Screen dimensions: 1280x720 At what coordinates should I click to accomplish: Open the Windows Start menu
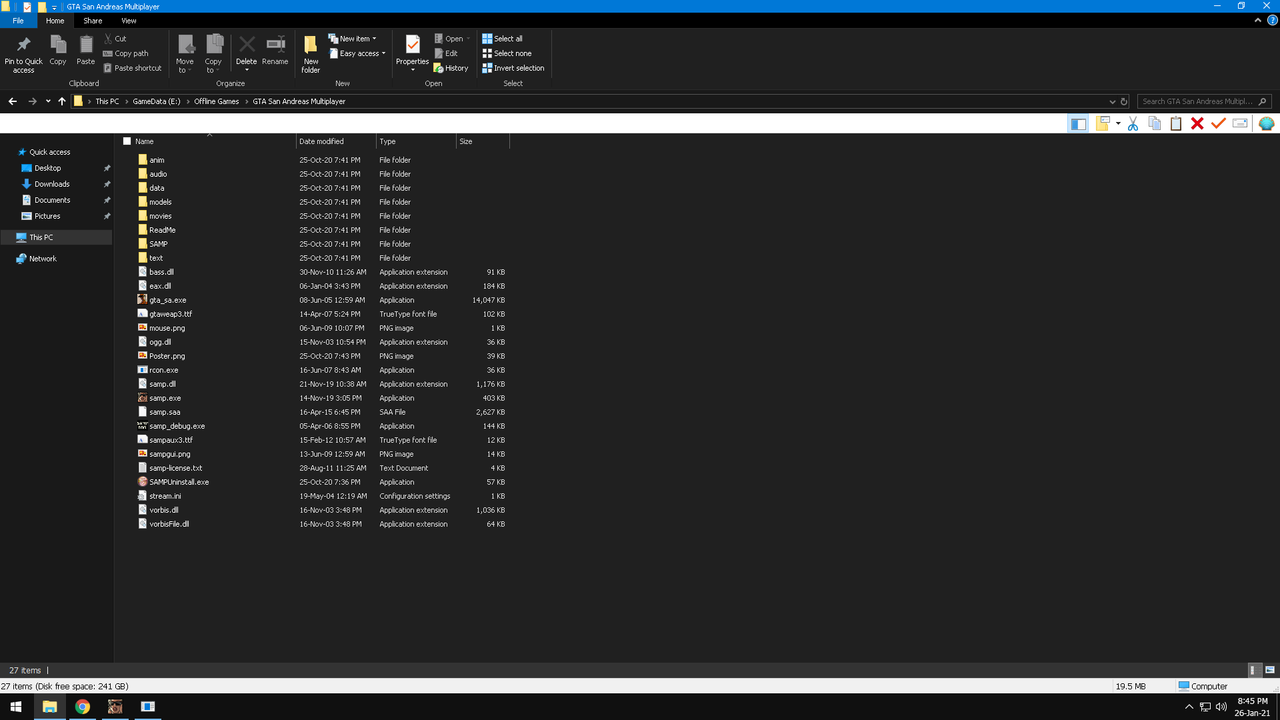[16, 707]
